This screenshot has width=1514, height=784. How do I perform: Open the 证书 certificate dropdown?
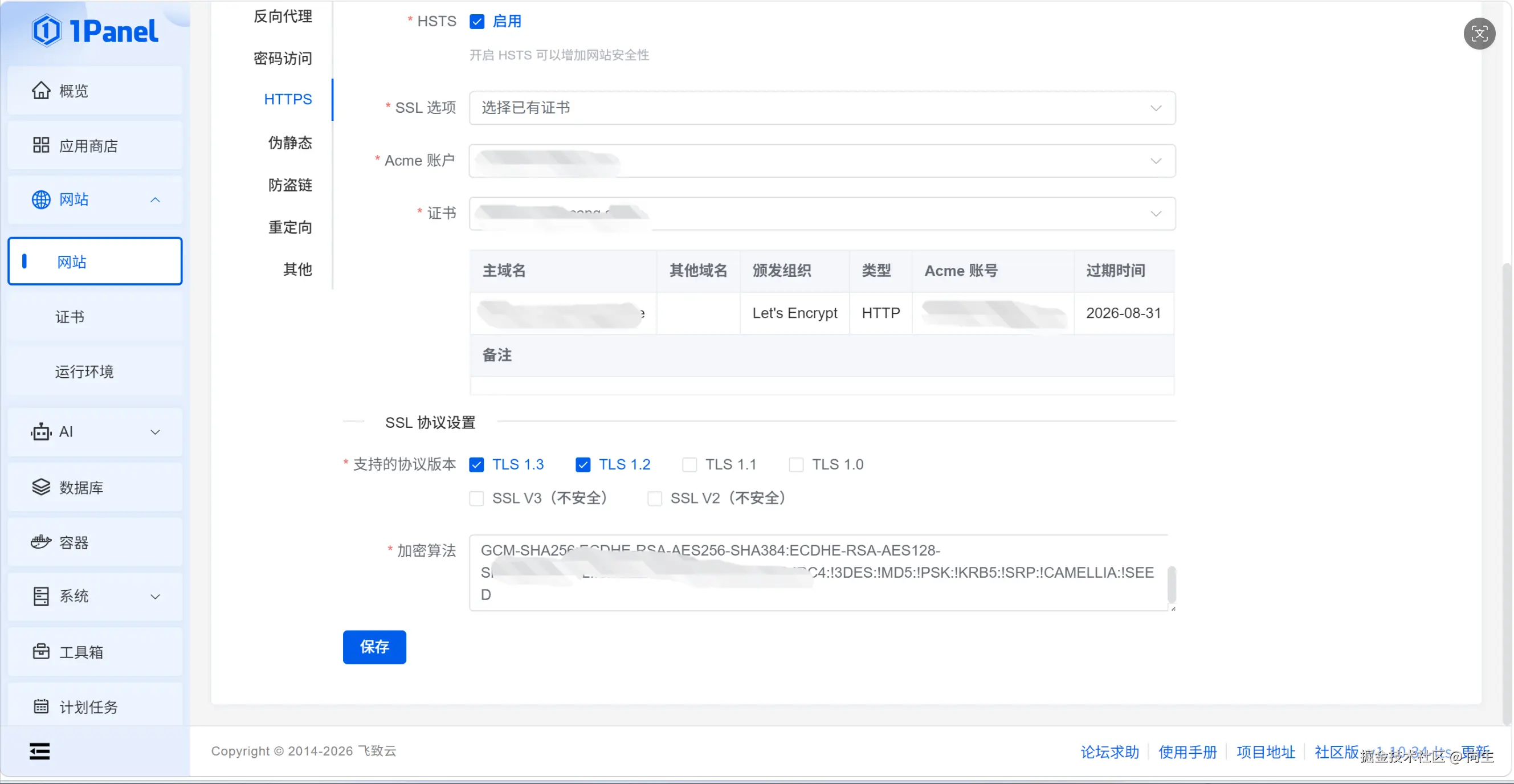[822, 213]
